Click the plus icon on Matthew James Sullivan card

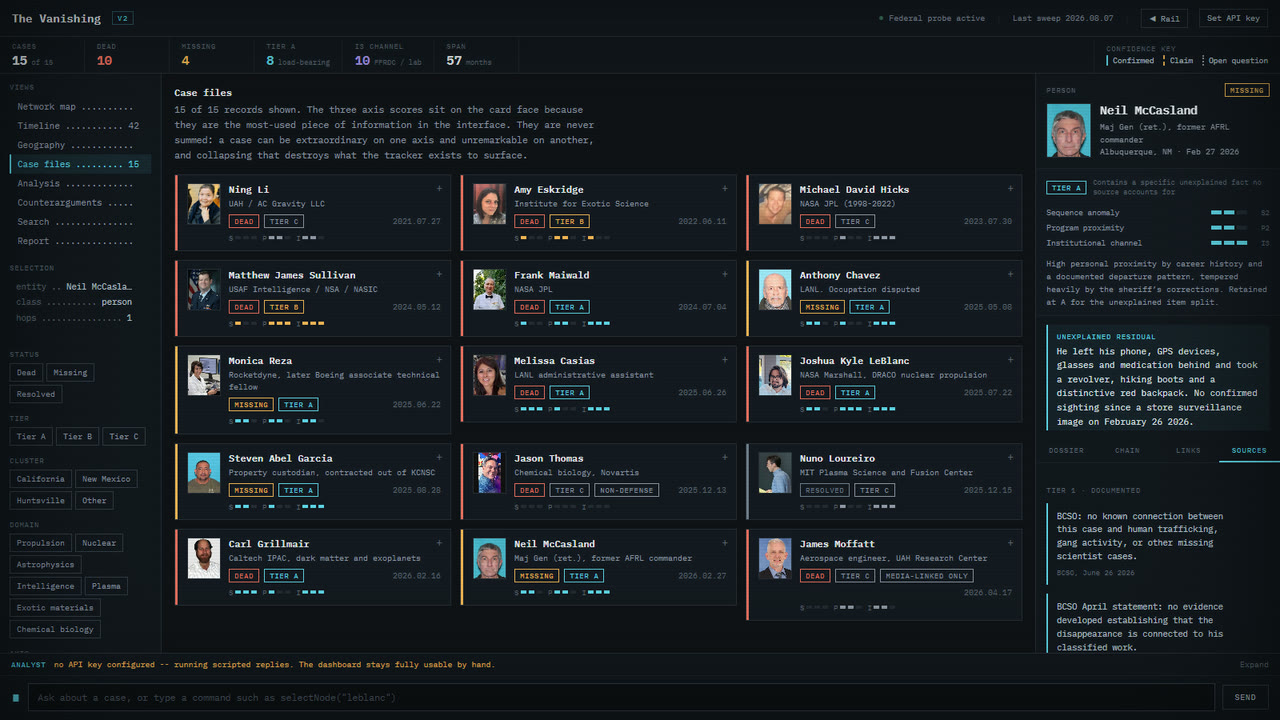439,274
